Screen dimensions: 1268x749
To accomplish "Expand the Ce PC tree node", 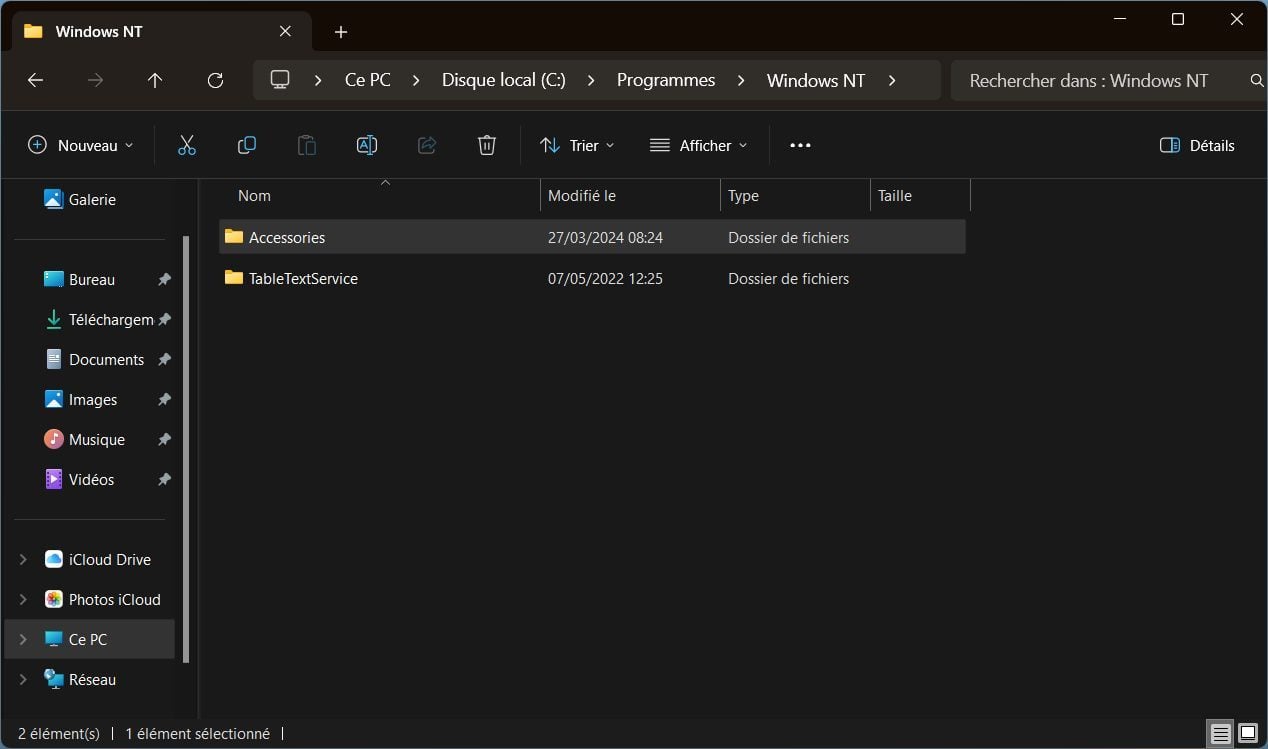I will tap(23, 640).
